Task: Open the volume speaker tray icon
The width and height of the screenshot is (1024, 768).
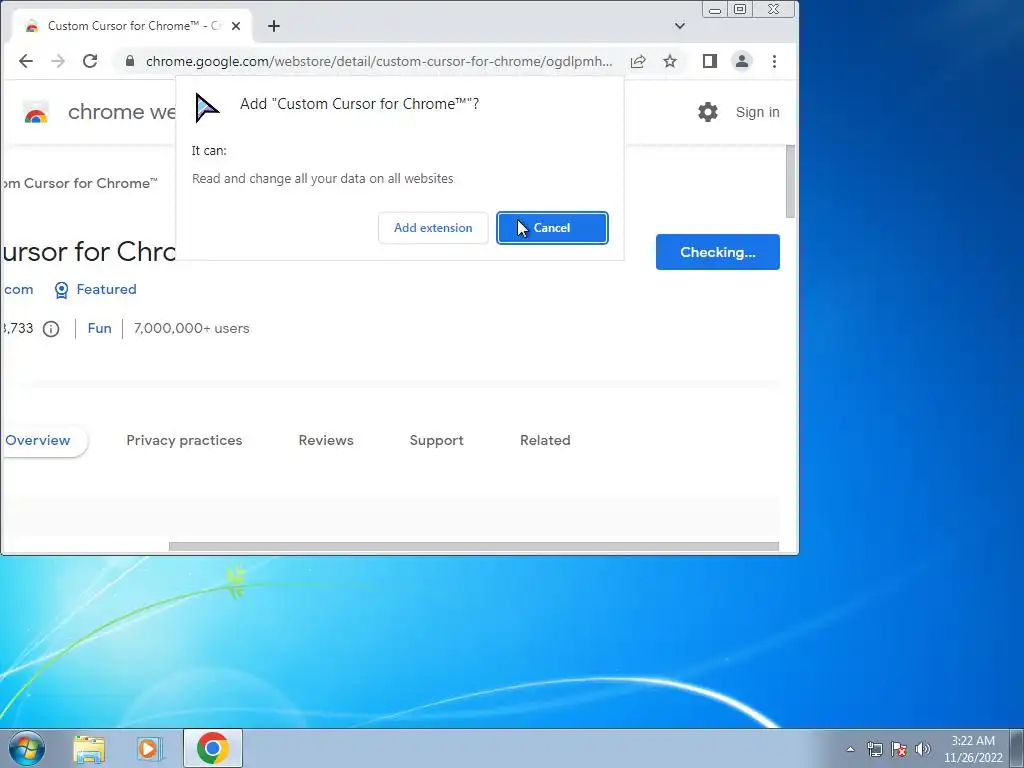Action: [x=923, y=749]
